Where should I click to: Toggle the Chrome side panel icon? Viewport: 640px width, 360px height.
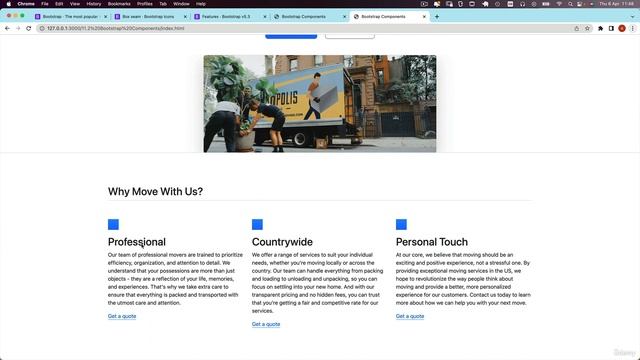click(x=611, y=28)
